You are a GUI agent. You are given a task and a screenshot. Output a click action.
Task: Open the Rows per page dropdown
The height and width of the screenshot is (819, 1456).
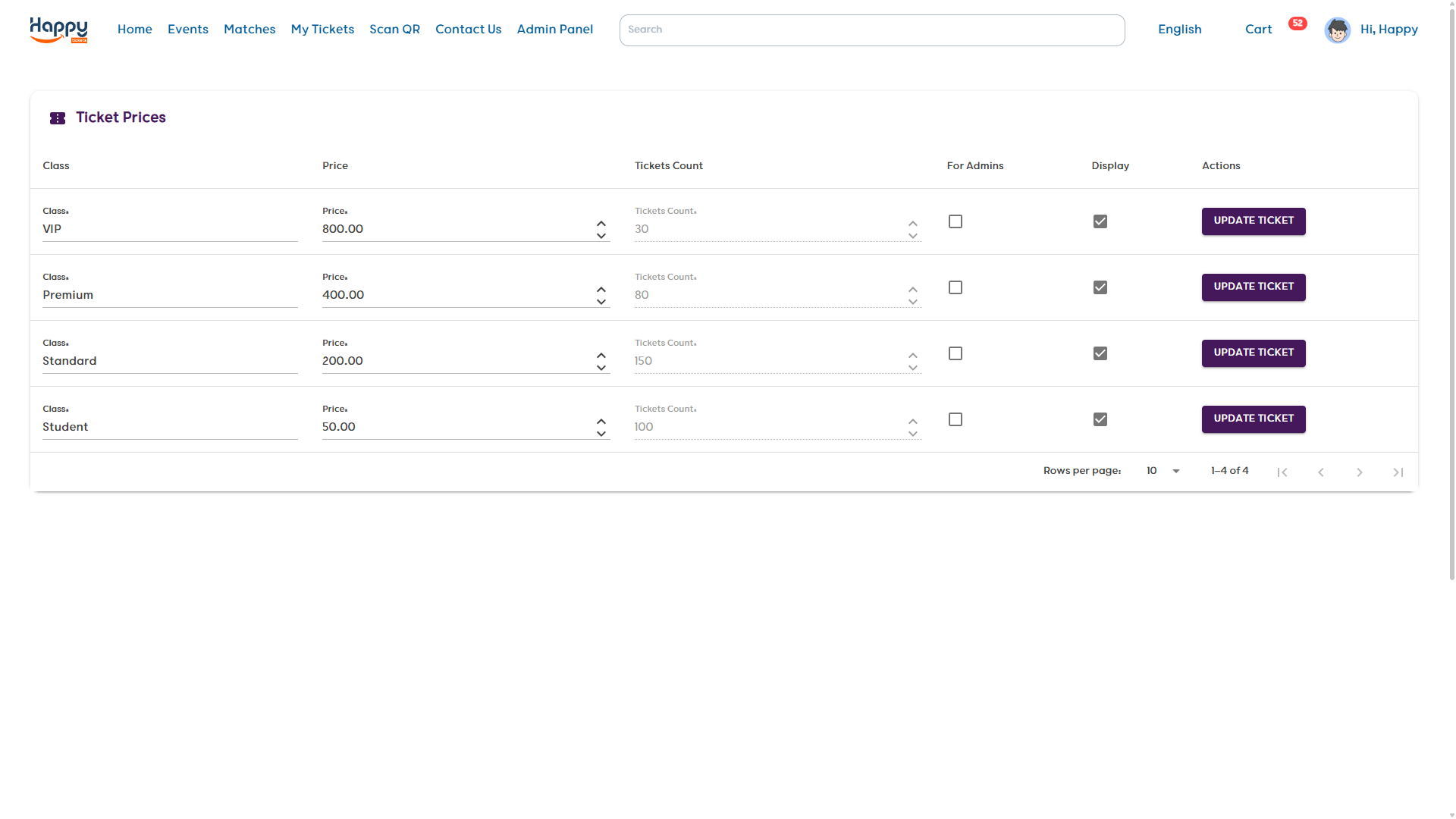coord(1162,471)
